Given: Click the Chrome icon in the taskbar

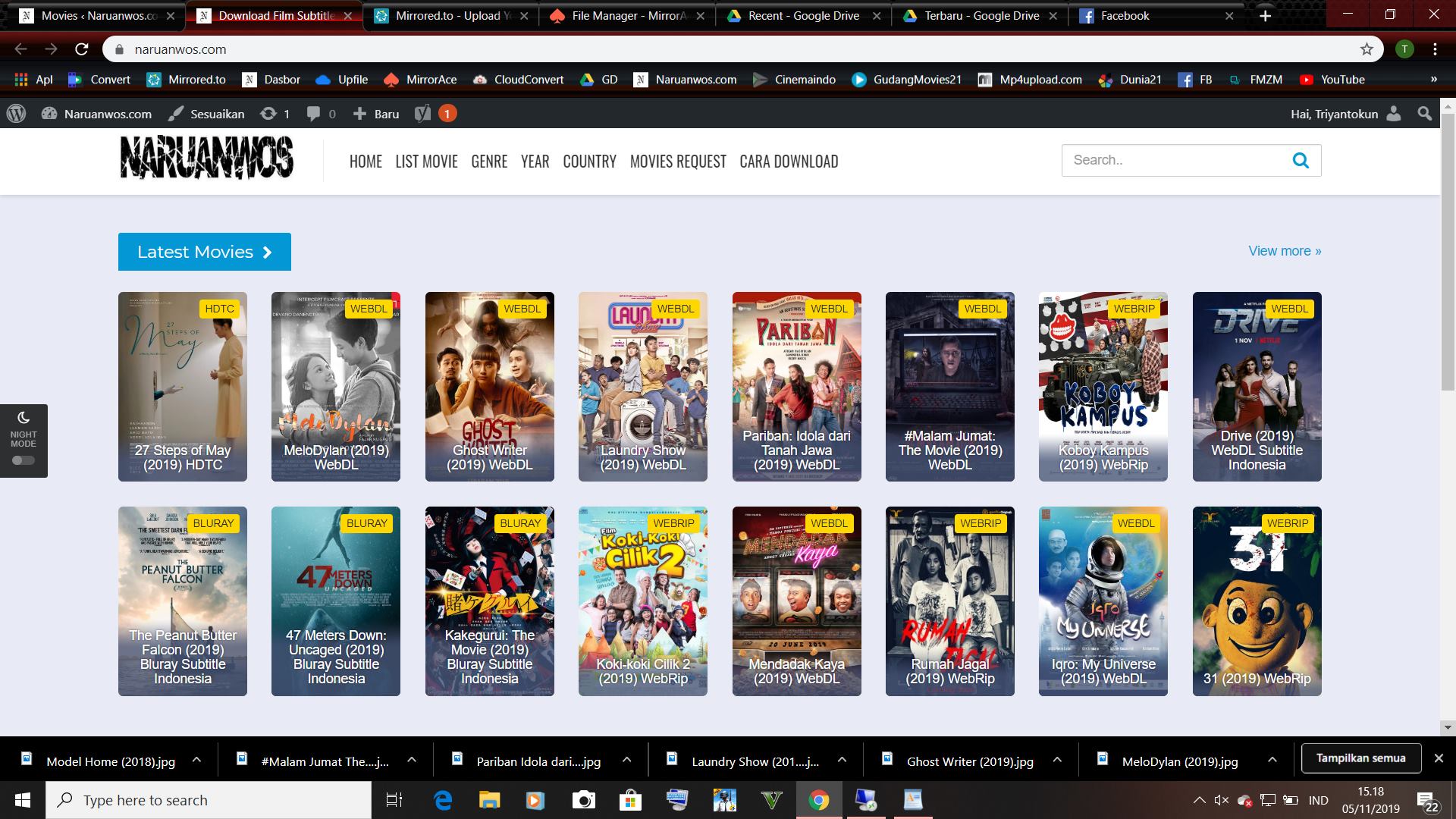Looking at the screenshot, I should point(818,800).
